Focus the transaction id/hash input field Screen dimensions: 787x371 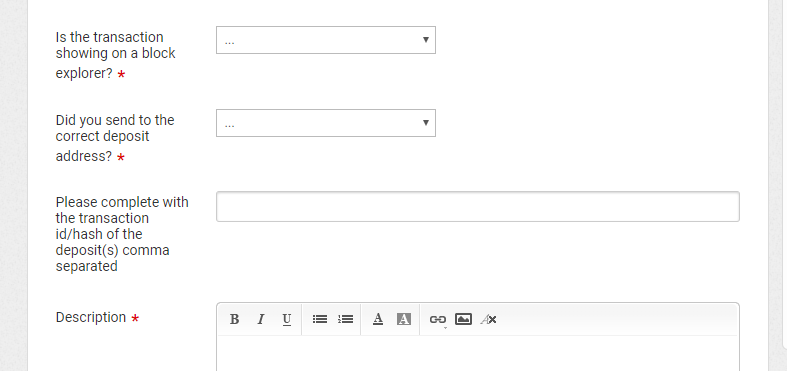(x=478, y=206)
